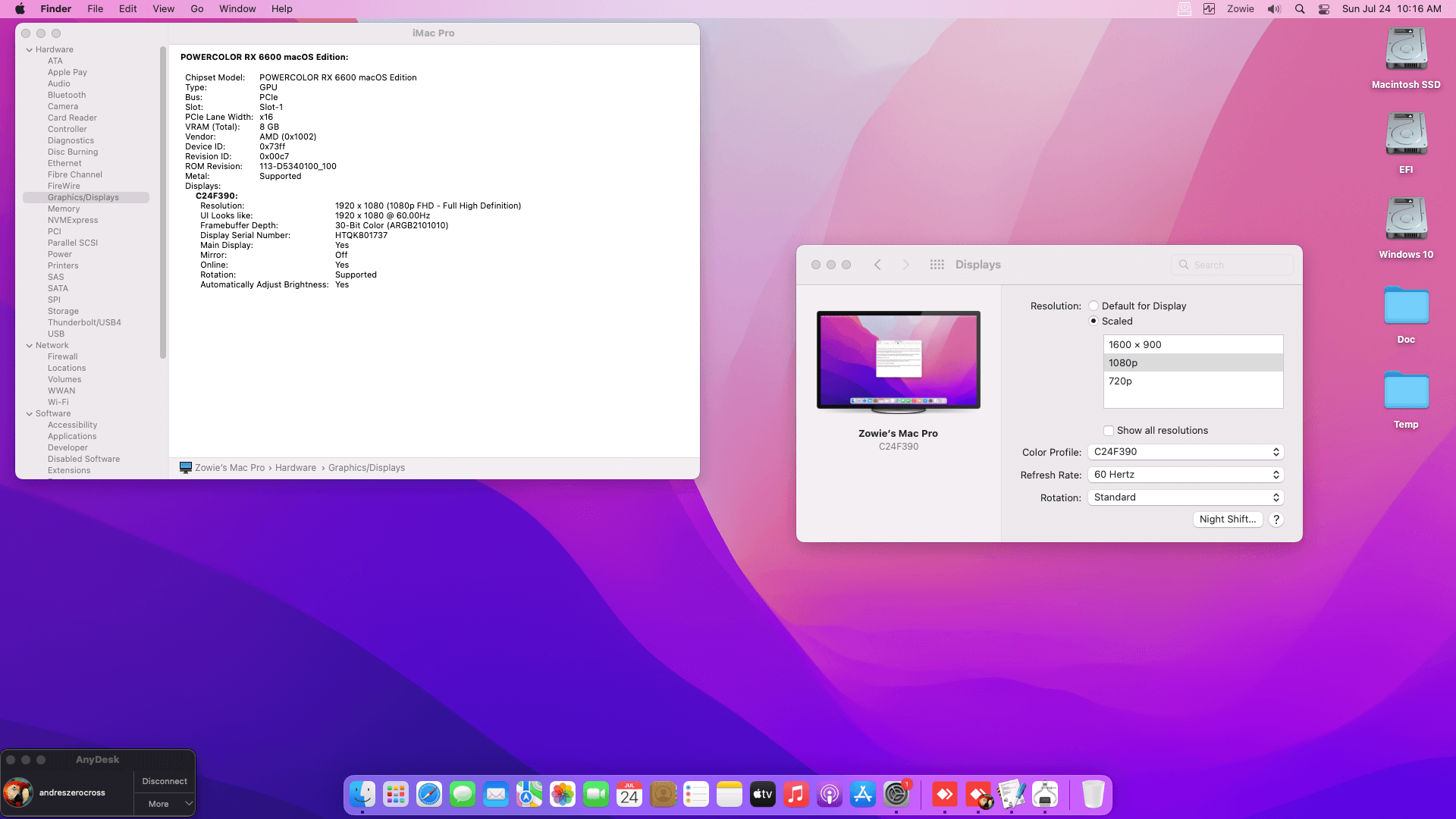Screen dimensions: 1456x819
Task: Open the Trash in the Dock
Action: pyautogui.click(x=1093, y=794)
